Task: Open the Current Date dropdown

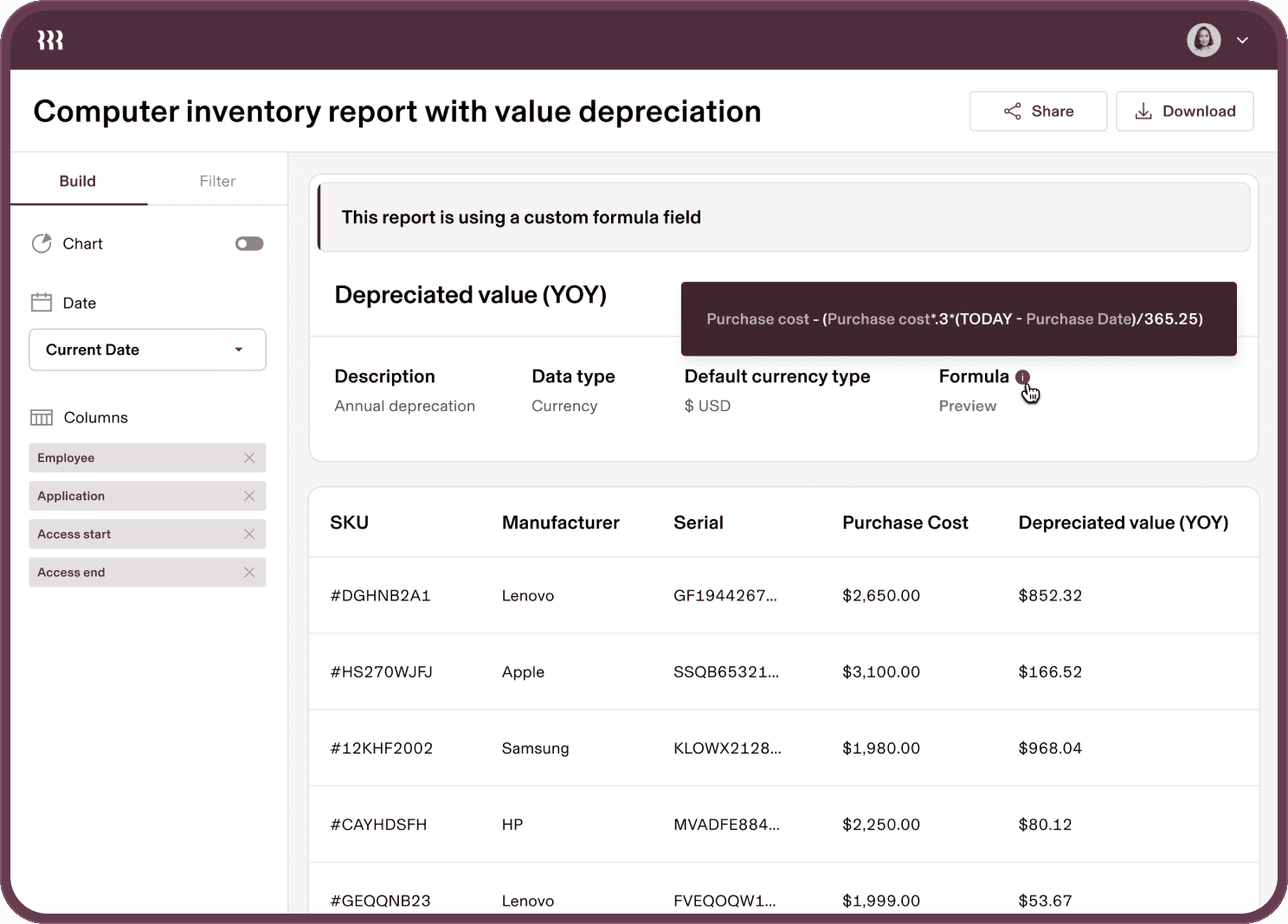Action: pos(147,350)
